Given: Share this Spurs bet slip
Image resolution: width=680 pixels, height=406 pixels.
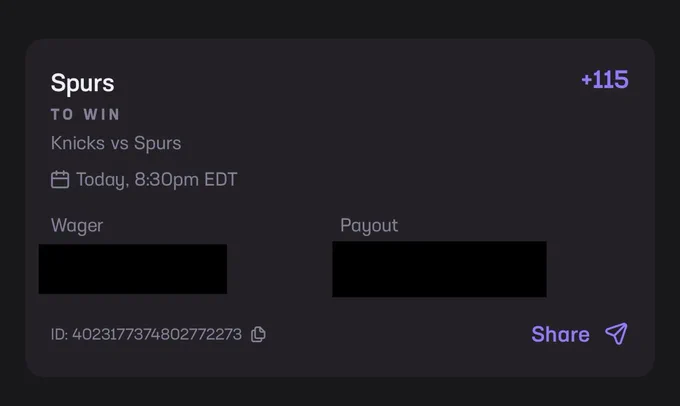Looking at the screenshot, I should pos(560,334).
